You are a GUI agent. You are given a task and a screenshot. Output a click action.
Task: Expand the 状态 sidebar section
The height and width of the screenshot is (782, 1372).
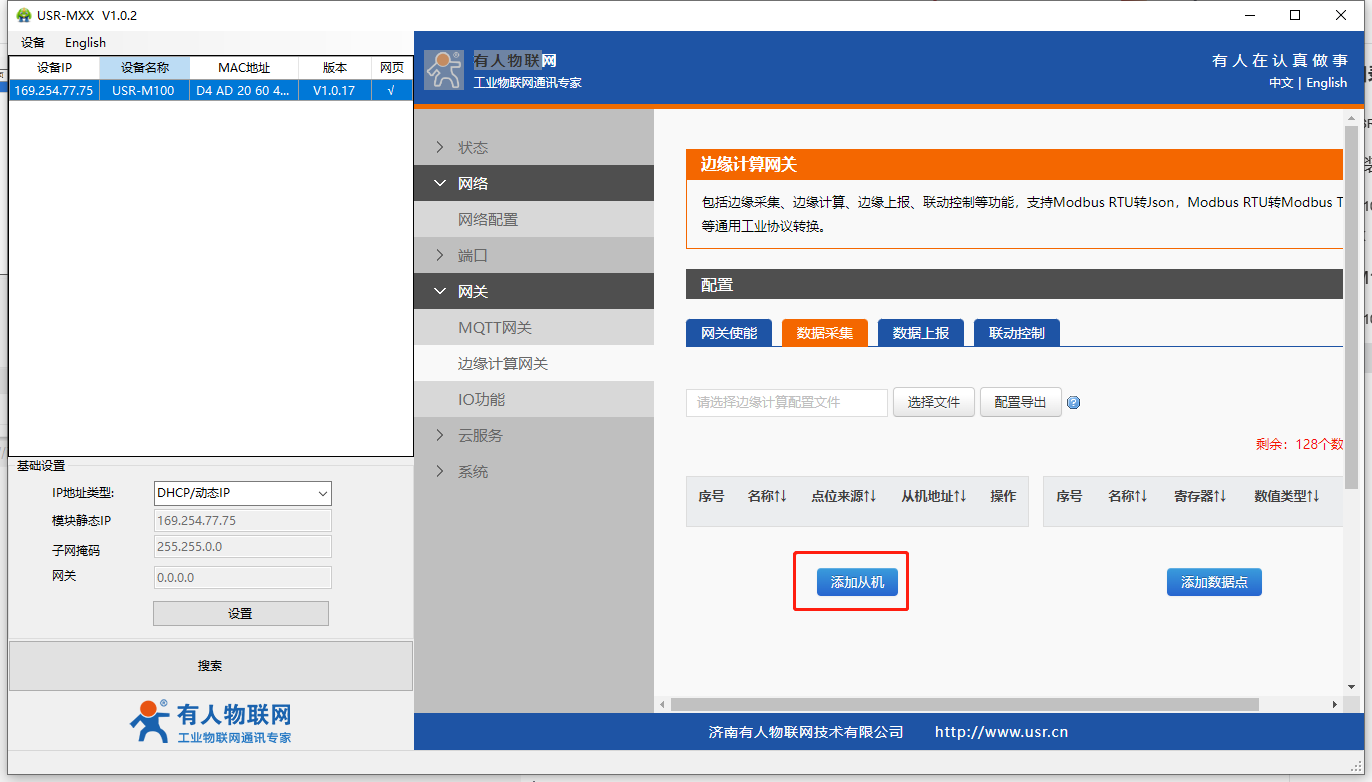click(x=534, y=148)
